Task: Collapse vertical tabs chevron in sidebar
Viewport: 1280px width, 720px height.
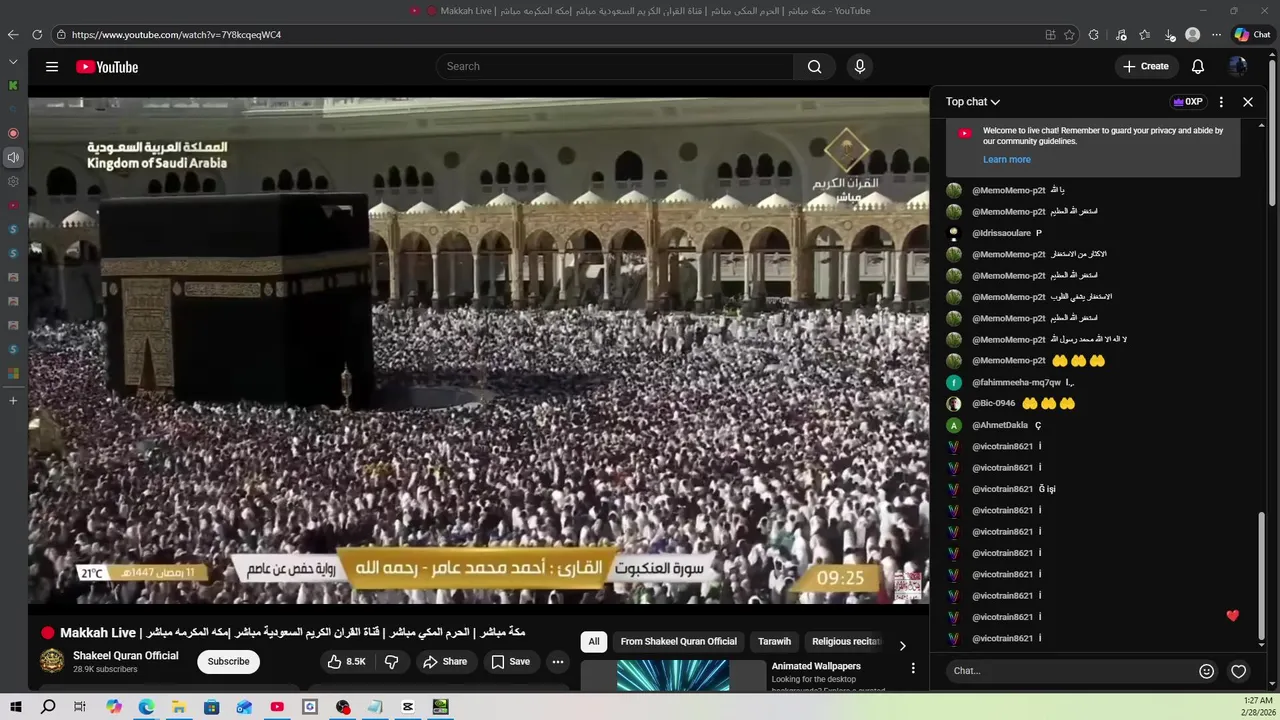Action: (13, 62)
